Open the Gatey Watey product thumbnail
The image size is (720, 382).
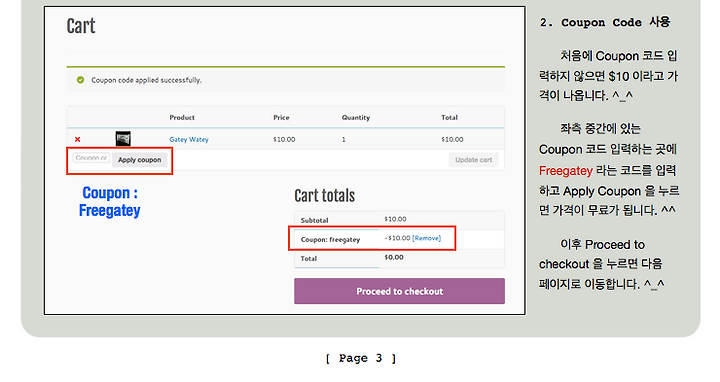coord(123,139)
